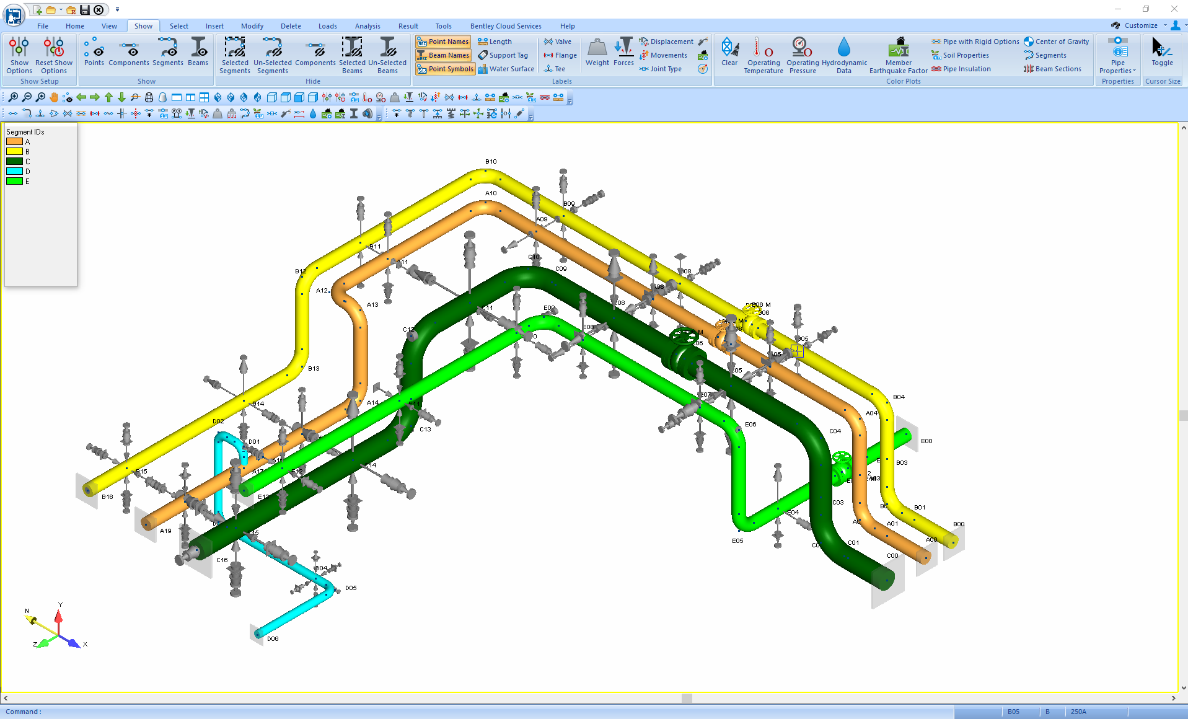Toggle Support Tag labels
The height and width of the screenshot is (719, 1188).
[503, 55]
